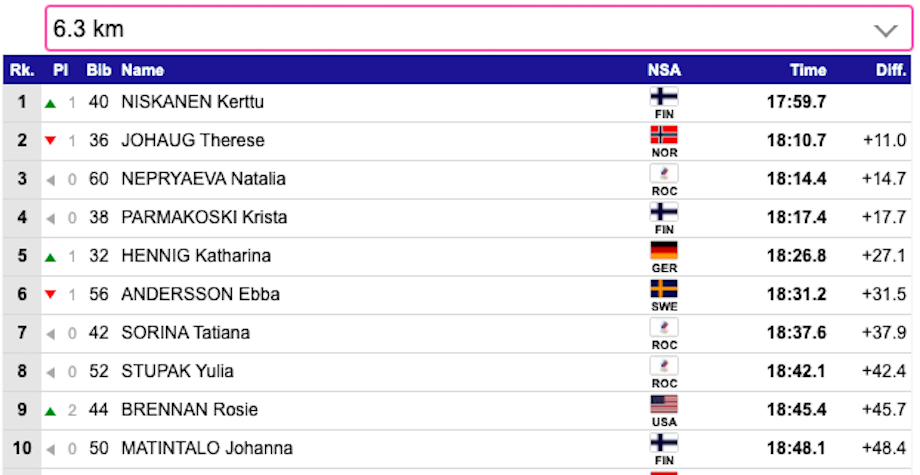The height and width of the screenshot is (475, 920).
Task: Click ROC flag icon for NEPRYAEVA Natalia
Action: [664, 174]
